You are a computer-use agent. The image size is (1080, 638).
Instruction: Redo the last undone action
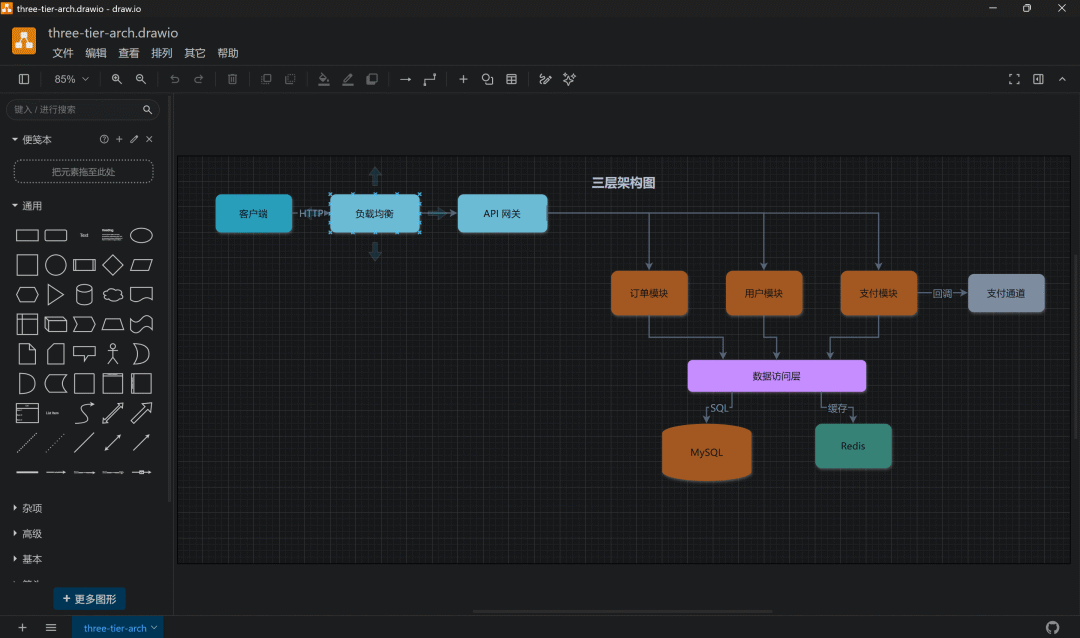coord(198,79)
